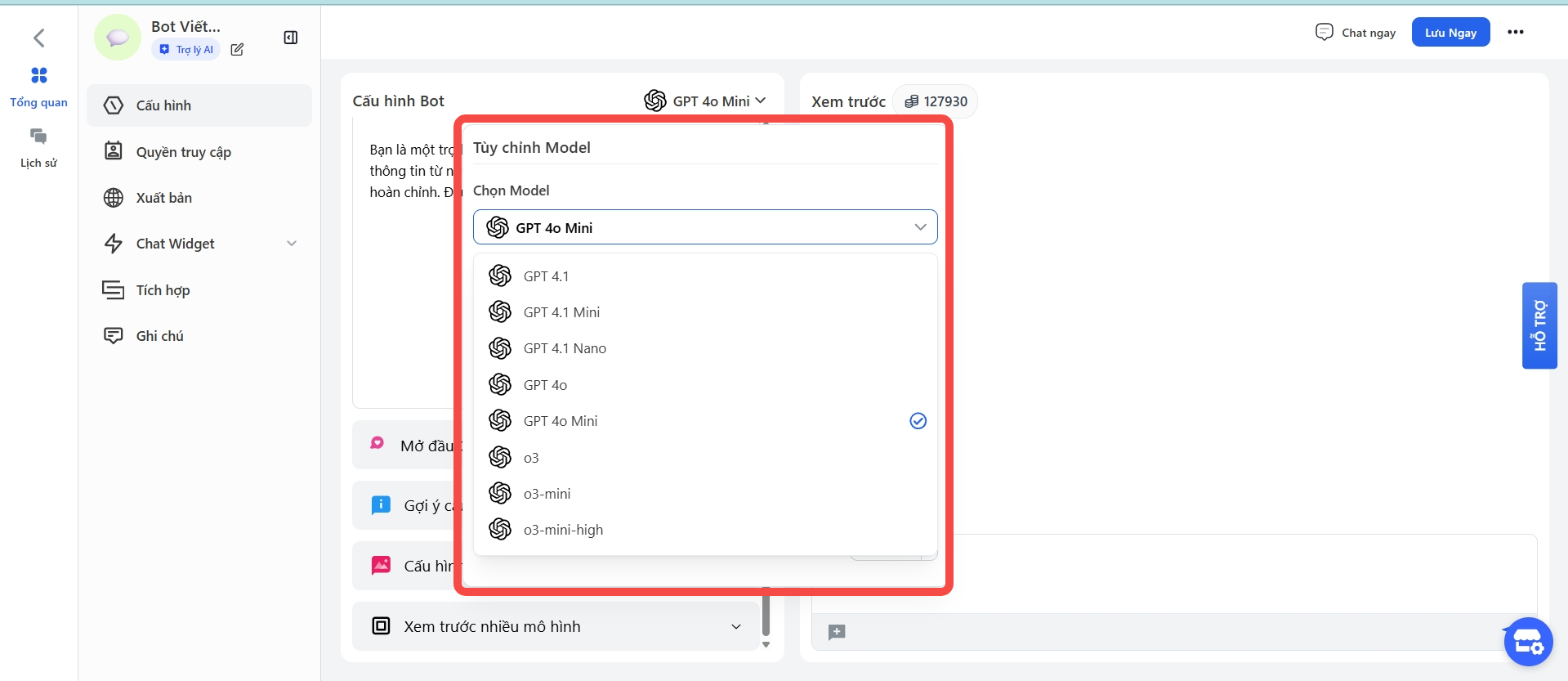
Task: Collapse the sidebar panel icon
Action: click(x=291, y=38)
